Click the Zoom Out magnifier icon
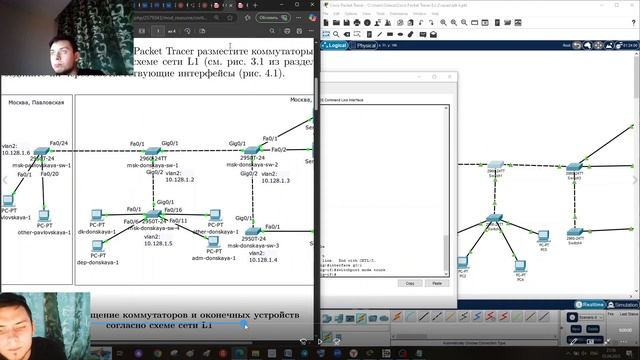The width and height of the screenshot is (640, 360). 464,23
